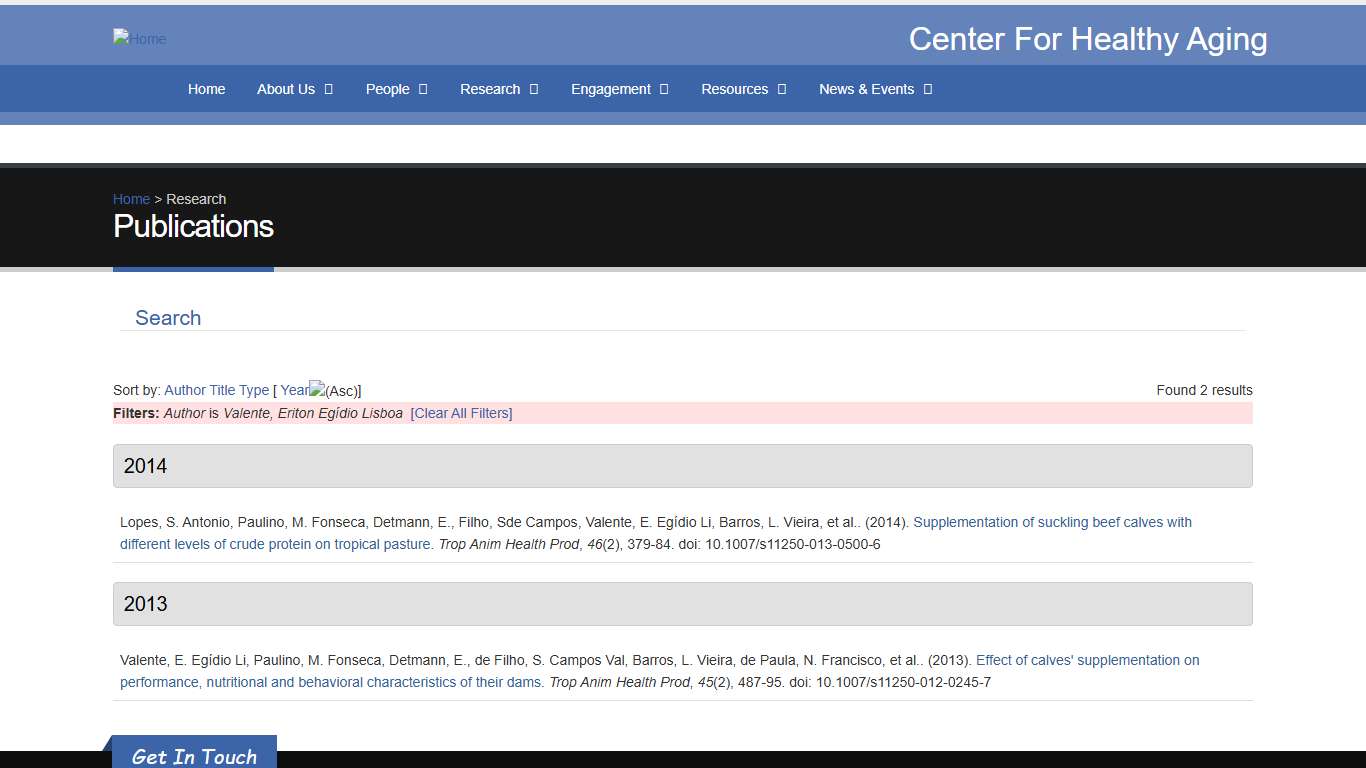The height and width of the screenshot is (768, 1366).
Task: Expand the Search section
Action: 168,318
